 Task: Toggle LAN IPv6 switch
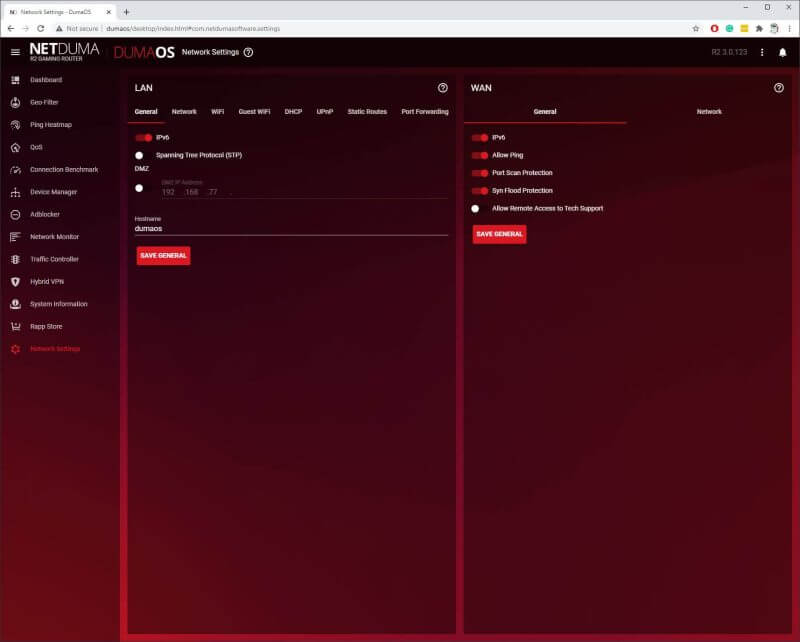click(x=144, y=138)
